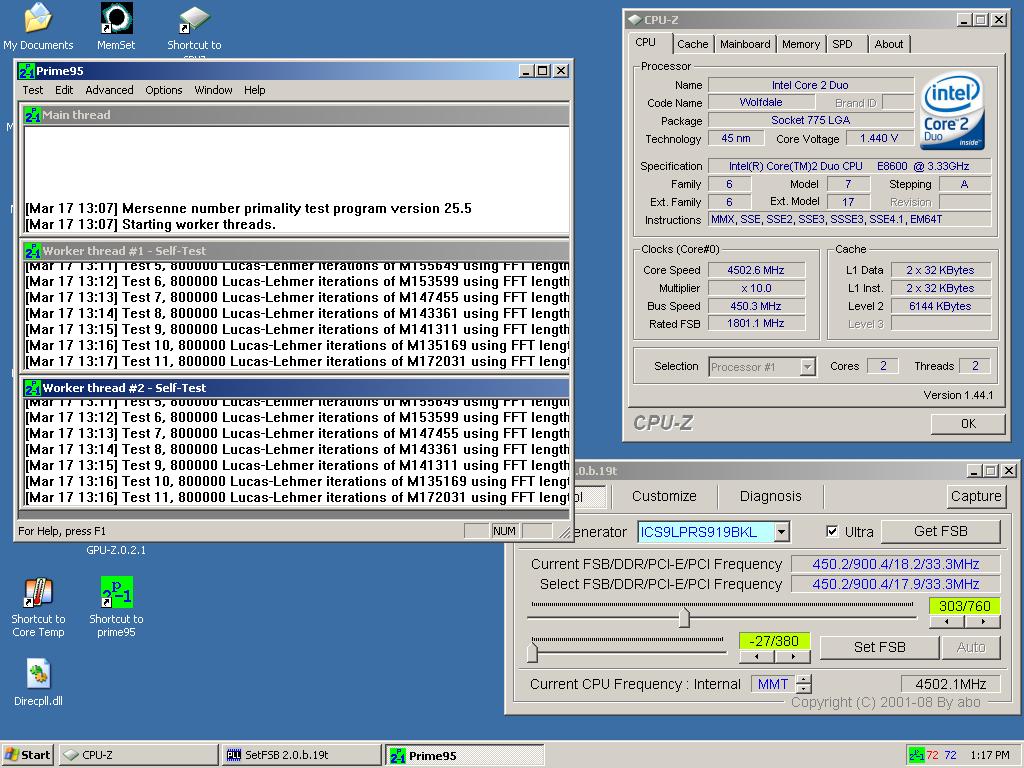Click the right arrow under -27/380

coord(793,656)
